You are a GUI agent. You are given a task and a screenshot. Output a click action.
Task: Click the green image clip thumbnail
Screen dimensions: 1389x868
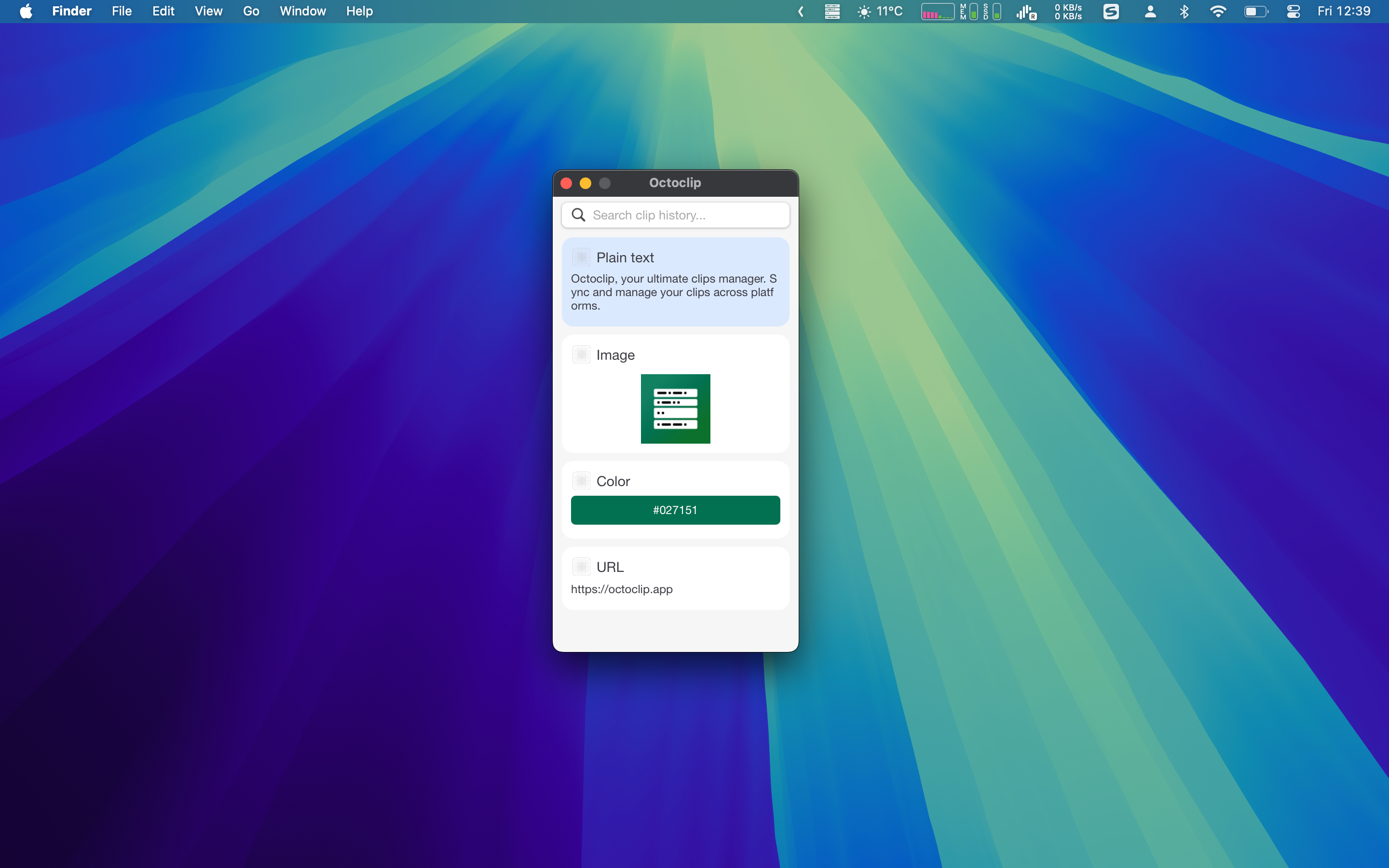pyautogui.click(x=675, y=409)
